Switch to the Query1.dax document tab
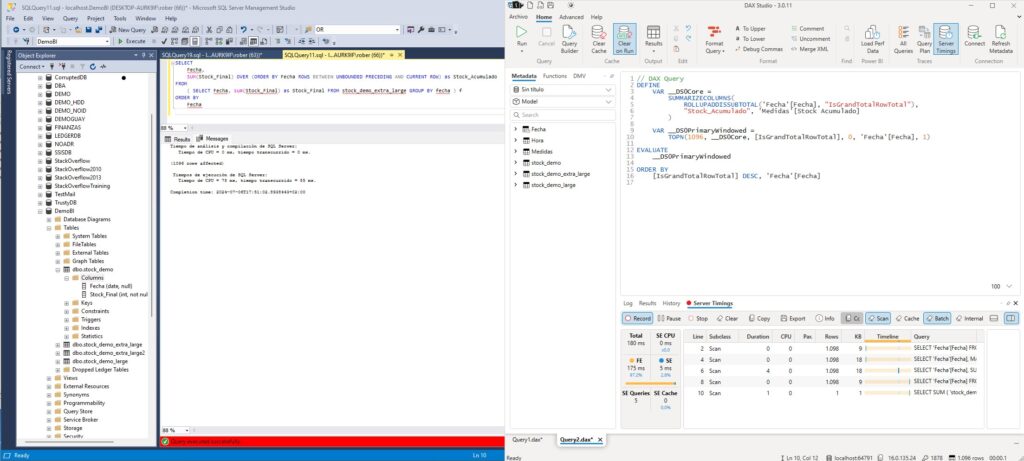 (x=526, y=440)
